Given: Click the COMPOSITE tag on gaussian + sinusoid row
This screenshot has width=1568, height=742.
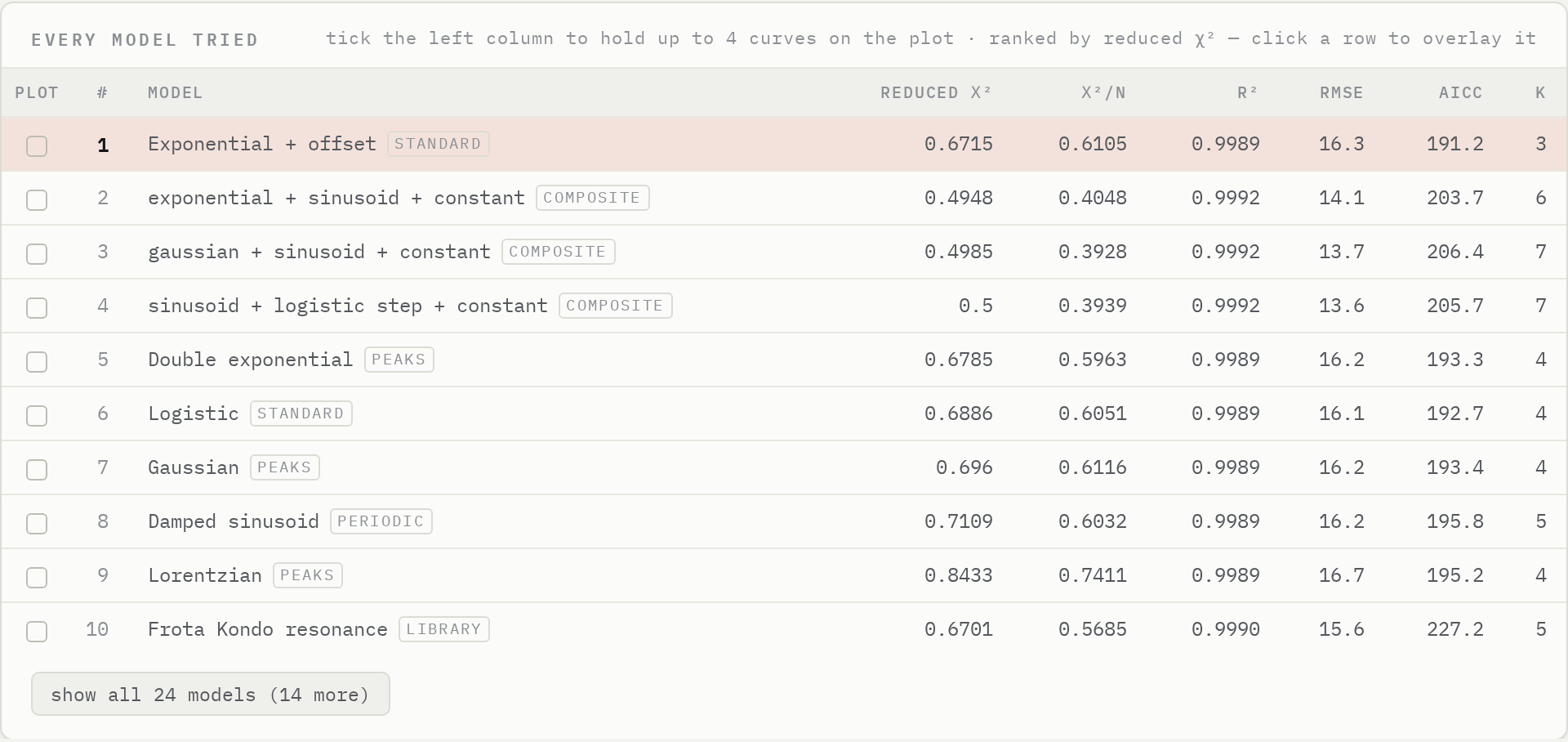Looking at the screenshot, I should click(559, 252).
